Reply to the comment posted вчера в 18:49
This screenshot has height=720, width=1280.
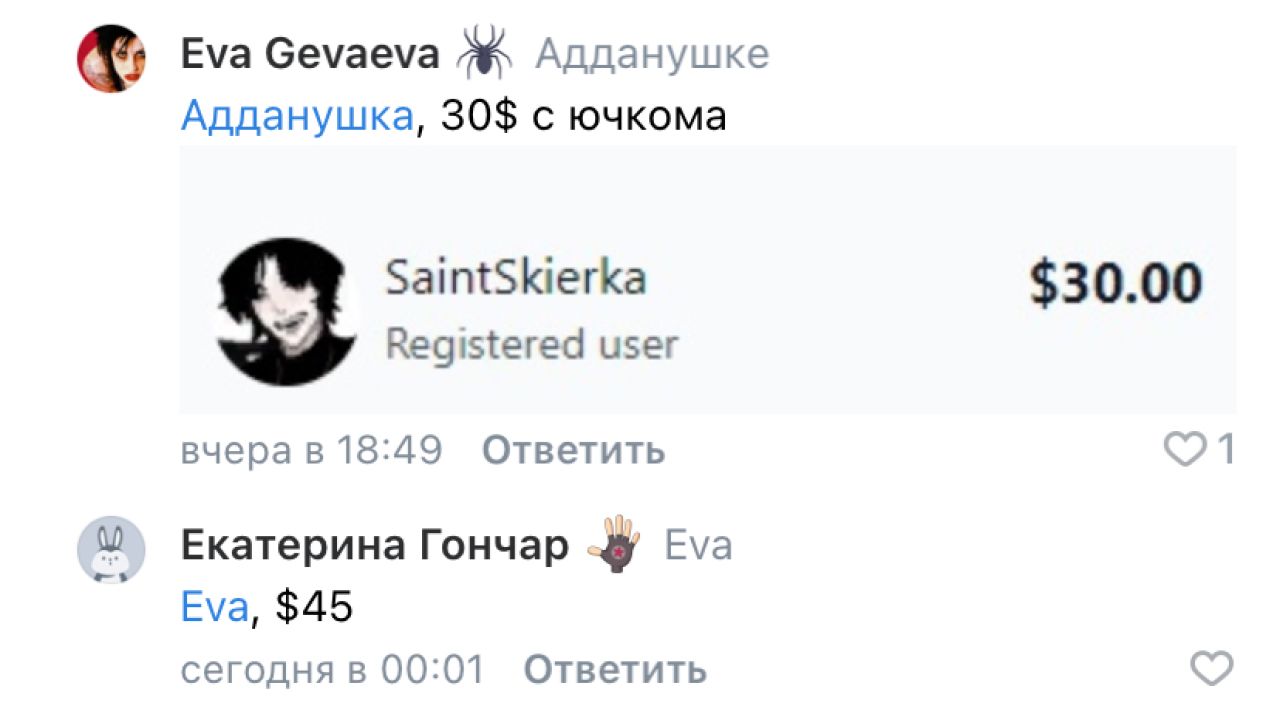573,451
